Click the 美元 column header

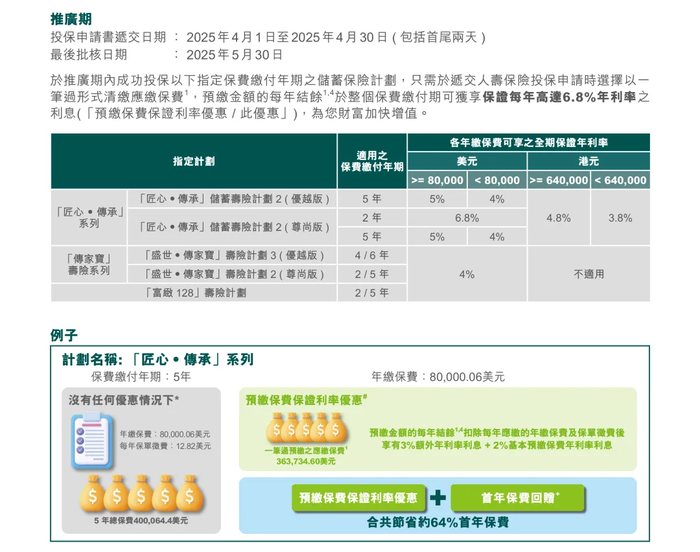[467, 161]
